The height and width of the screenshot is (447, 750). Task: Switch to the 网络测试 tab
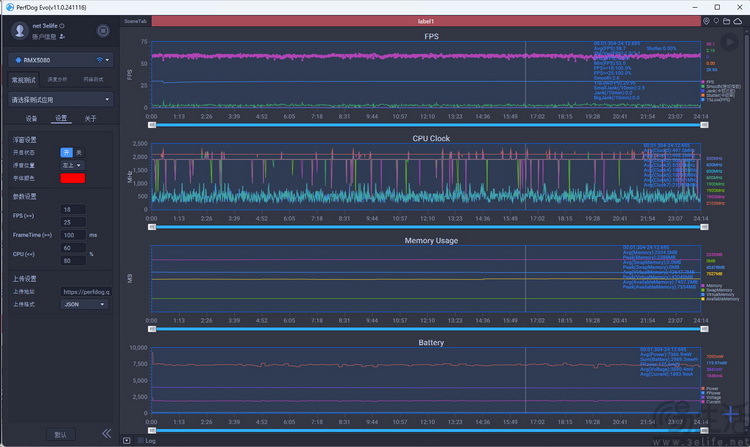(93, 79)
